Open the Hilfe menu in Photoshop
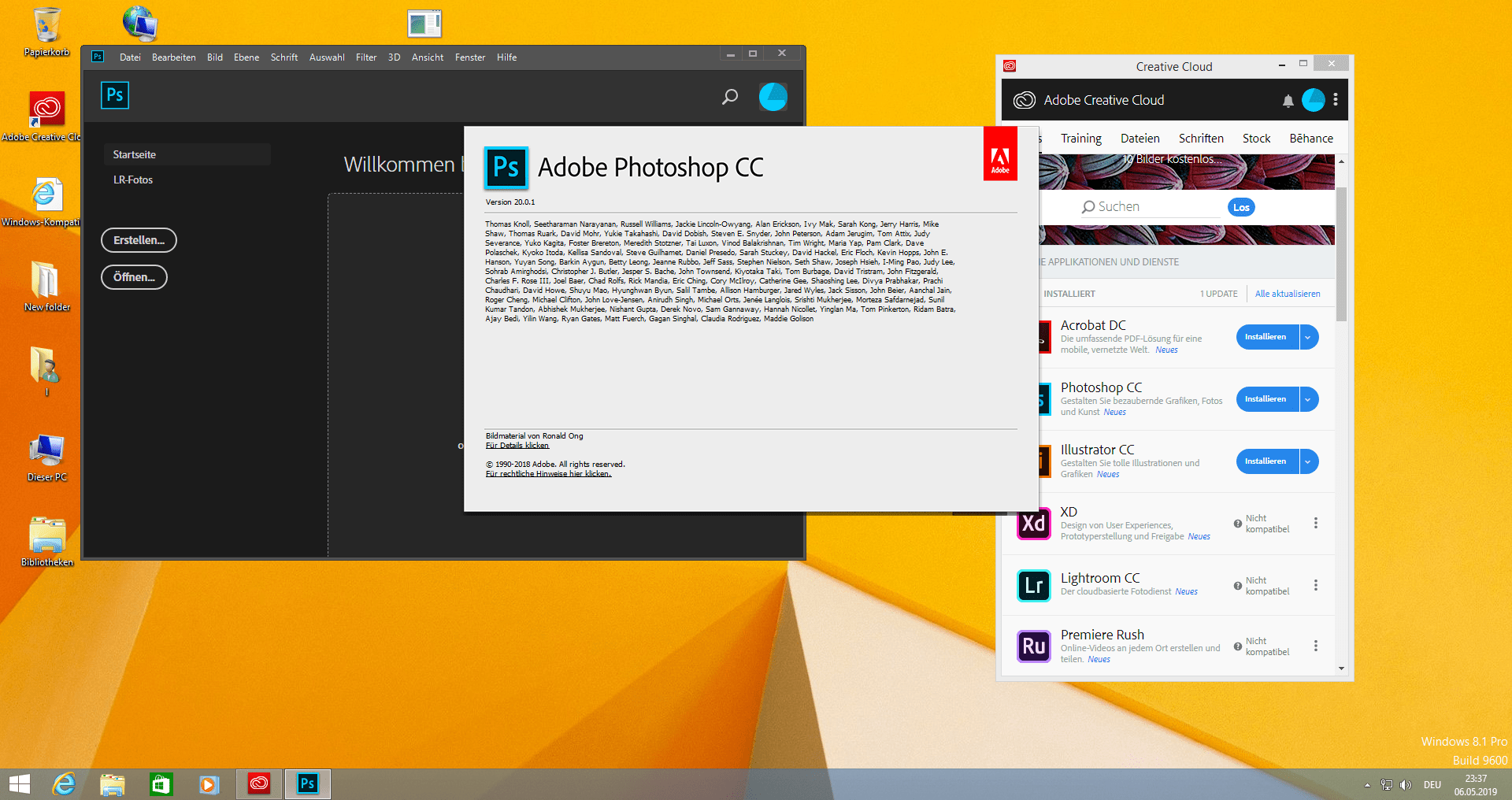Image resolution: width=1512 pixels, height=800 pixels. pos(506,57)
